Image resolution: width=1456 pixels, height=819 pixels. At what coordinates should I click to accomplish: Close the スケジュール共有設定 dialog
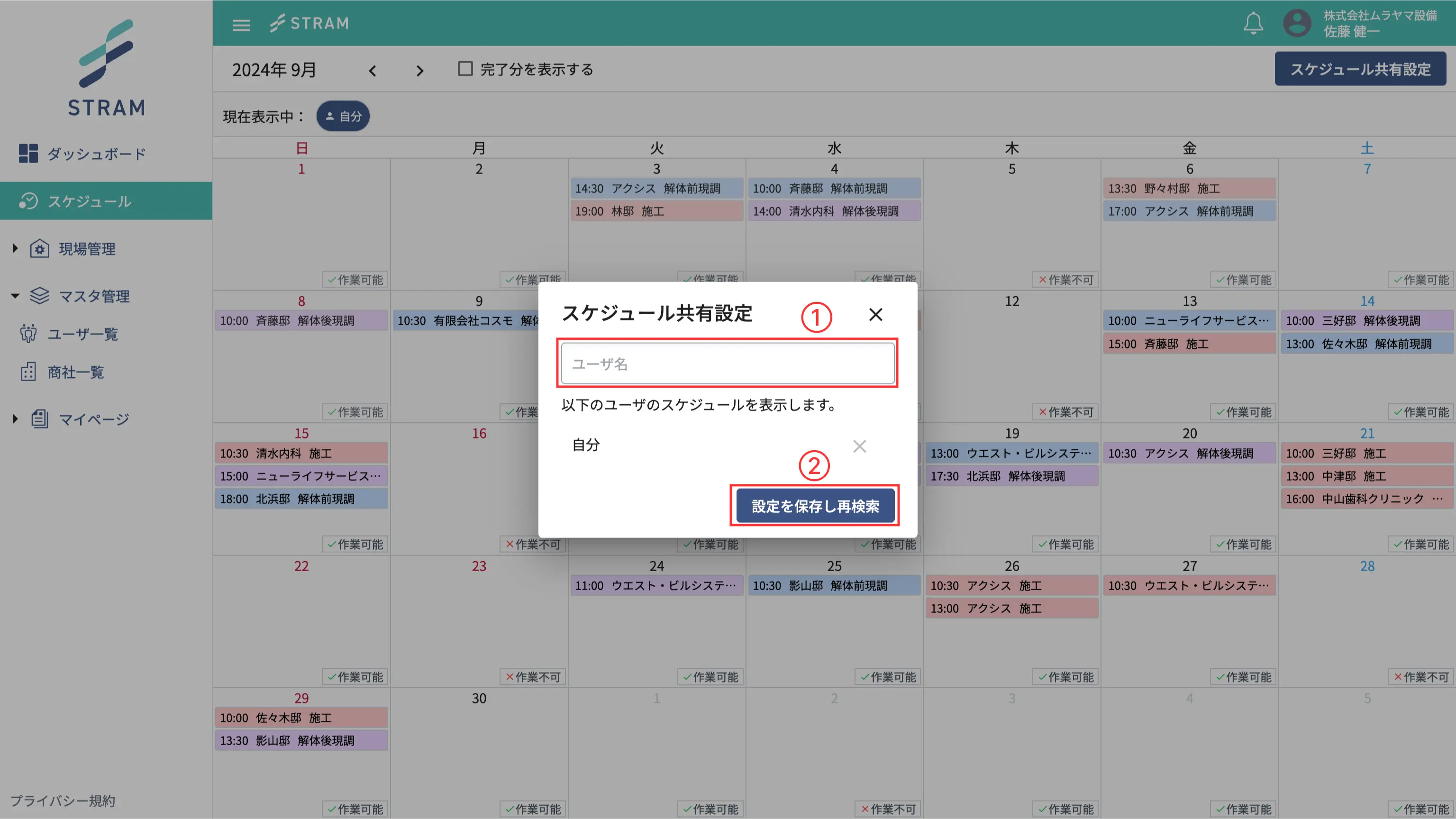[x=875, y=314]
